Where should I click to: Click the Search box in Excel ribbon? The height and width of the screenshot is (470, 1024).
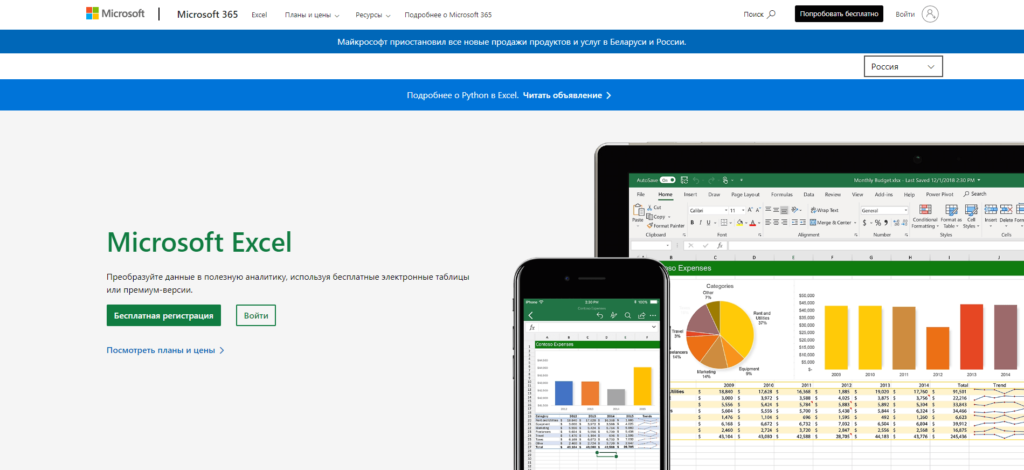coord(975,194)
